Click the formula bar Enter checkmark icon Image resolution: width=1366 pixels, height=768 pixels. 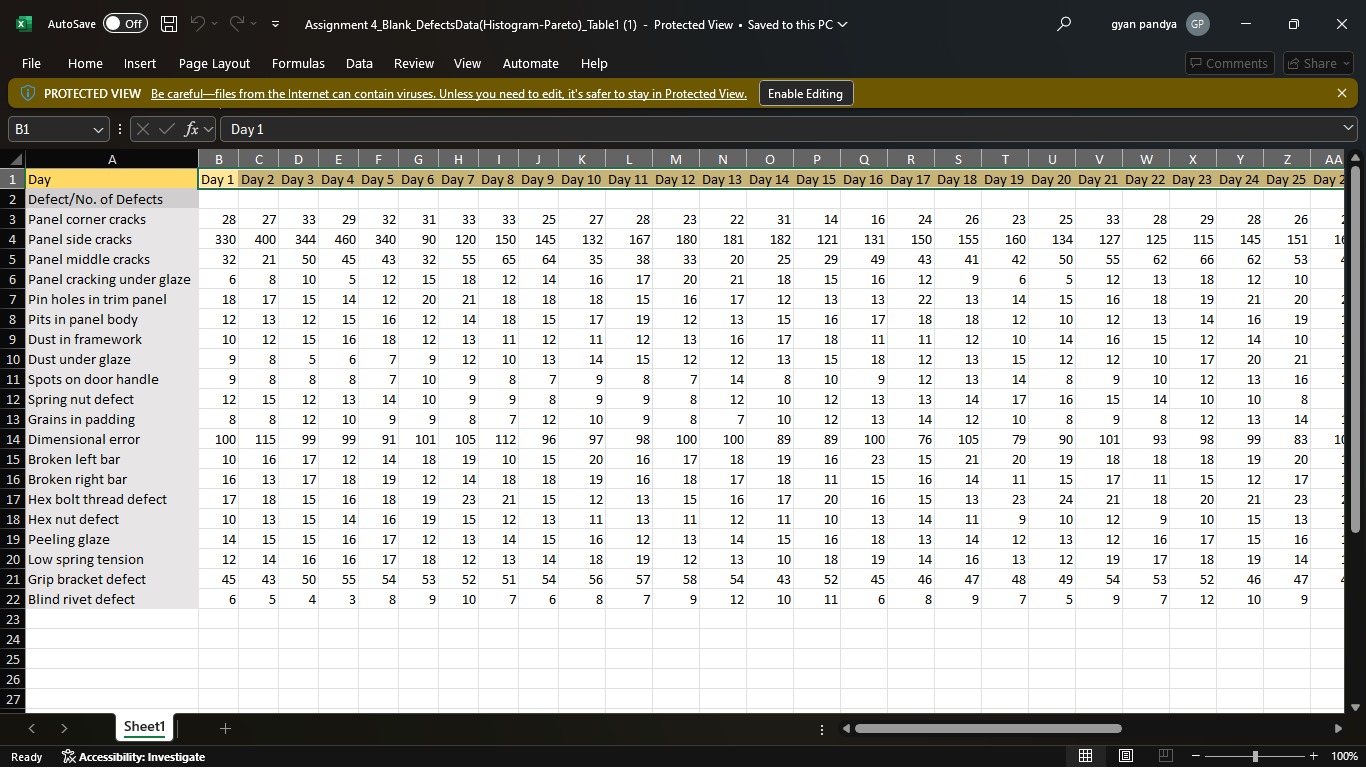click(x=167, y=129)
